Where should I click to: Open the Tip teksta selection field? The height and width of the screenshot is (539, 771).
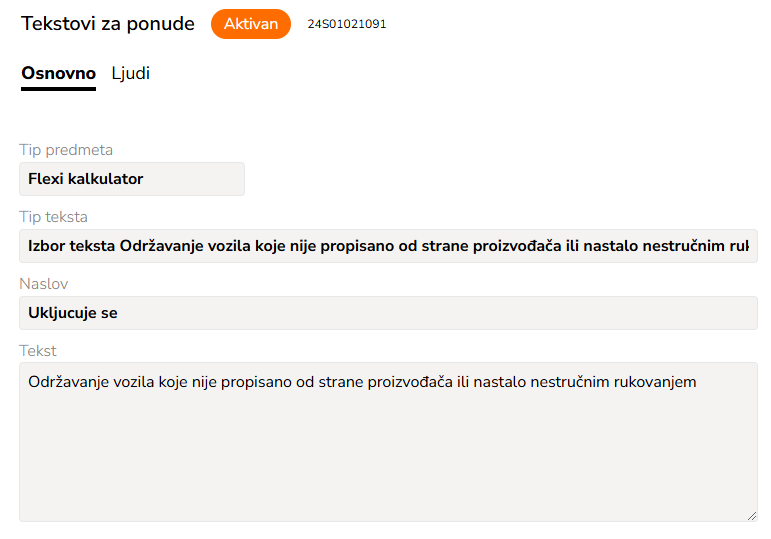(x=388, y=246)
